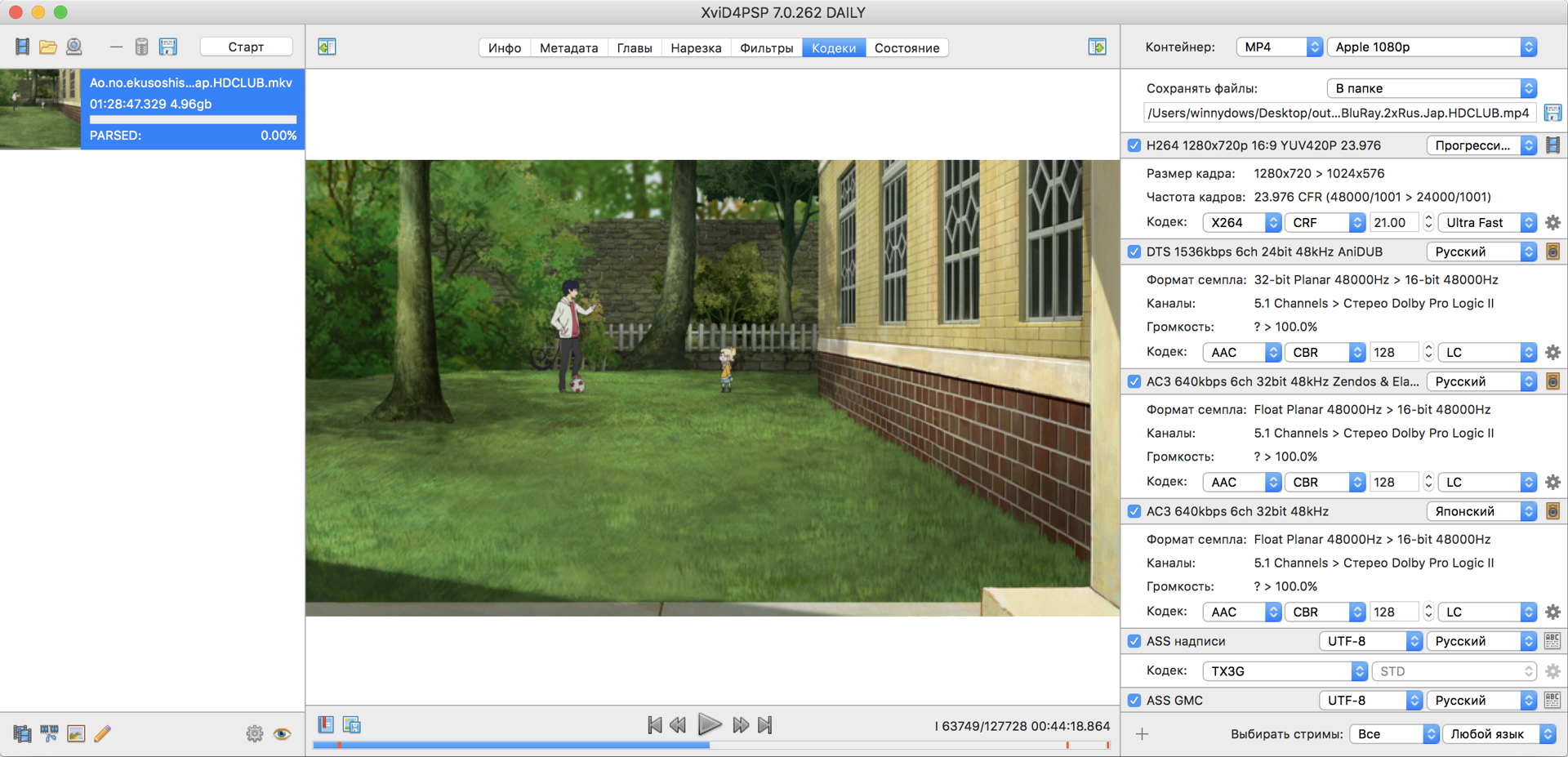Jump to the end of the video
Screen dimensions: 1568x757
click(x=764, y=724)
